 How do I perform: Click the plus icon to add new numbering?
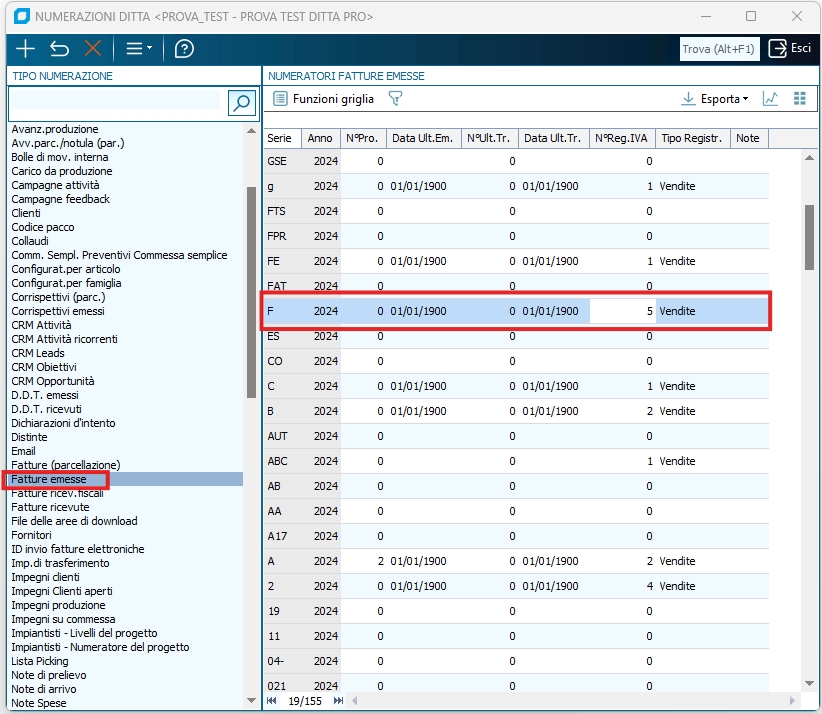(x=26, y=49)
